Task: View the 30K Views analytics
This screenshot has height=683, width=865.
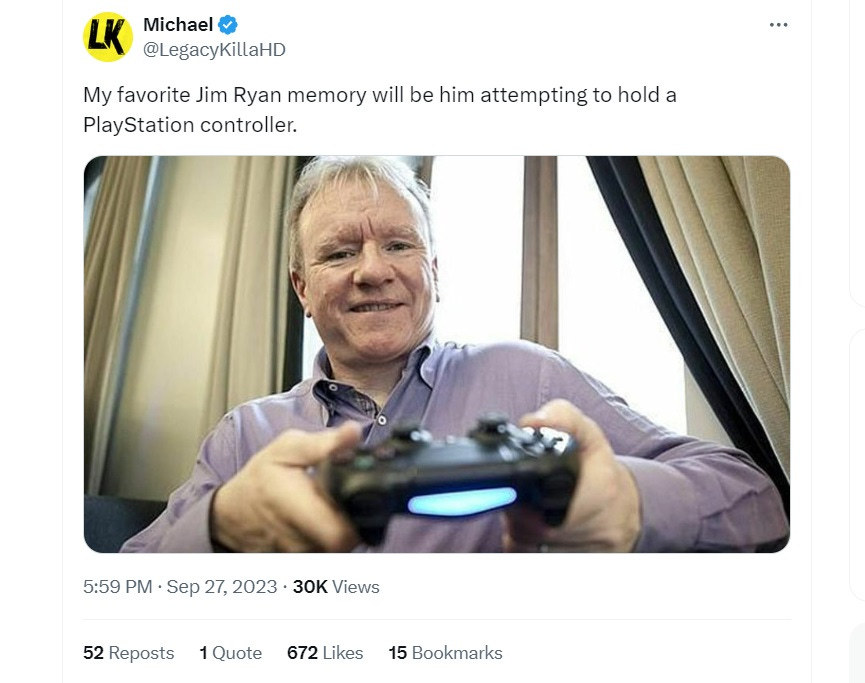Action: click(x=336, y=586)
